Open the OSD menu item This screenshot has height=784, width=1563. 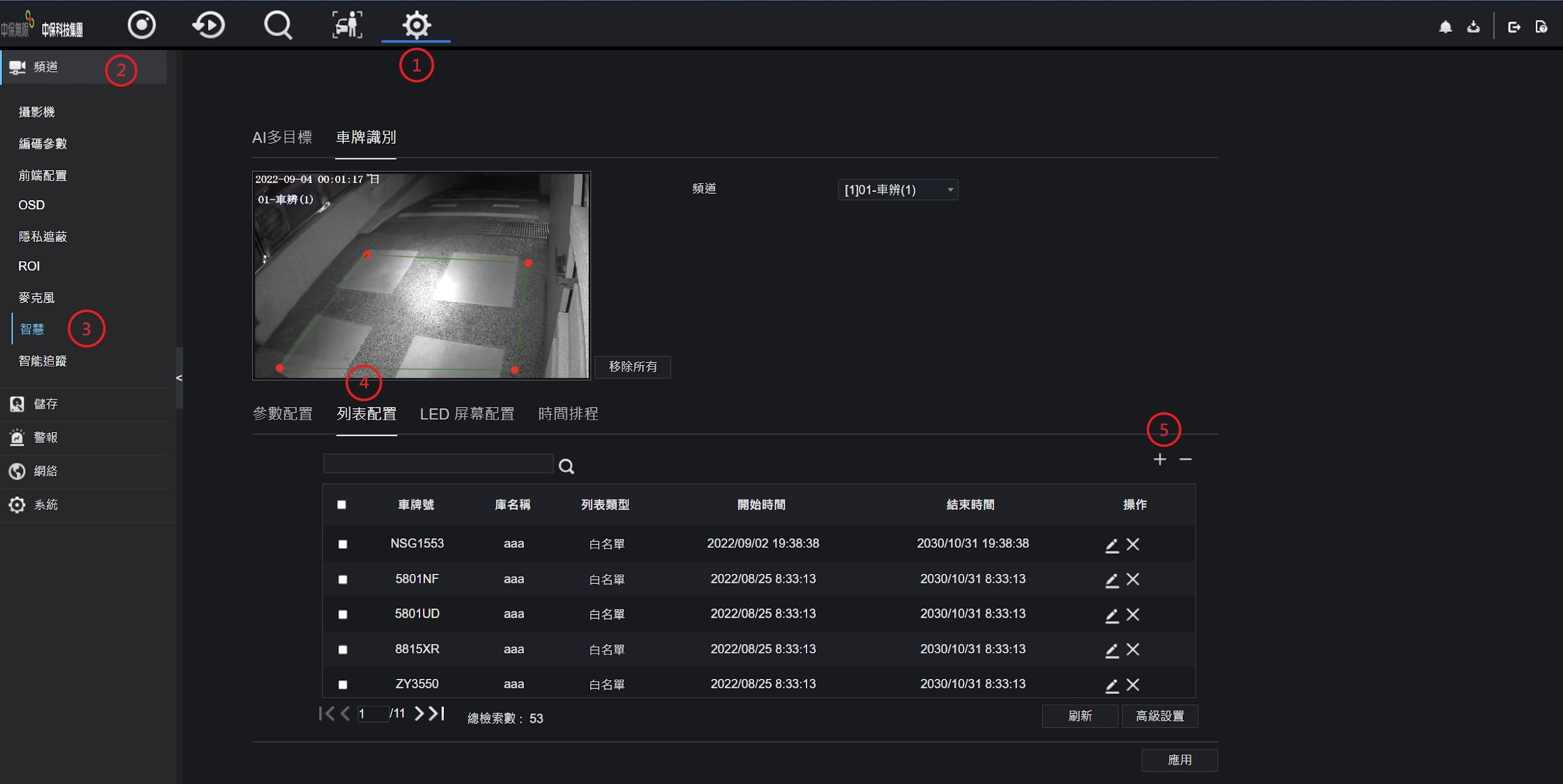click(x=31, y=205)
